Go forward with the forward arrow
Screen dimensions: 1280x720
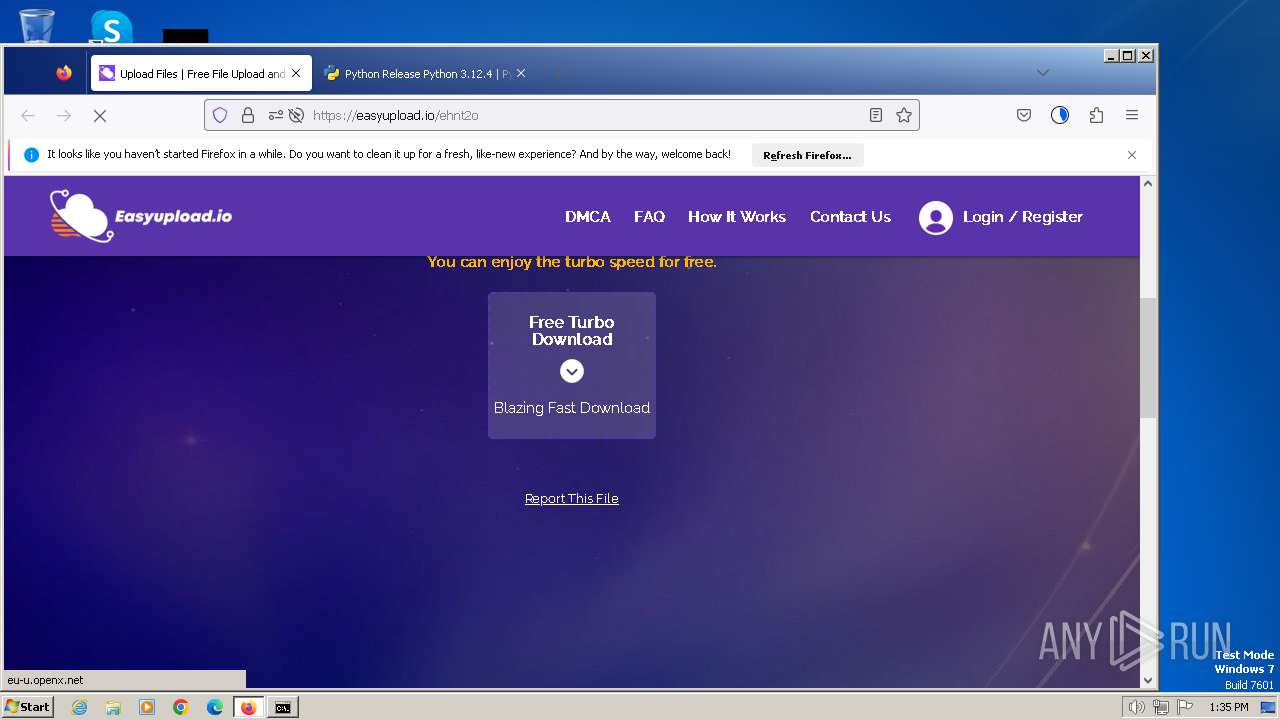pos(64,116)
